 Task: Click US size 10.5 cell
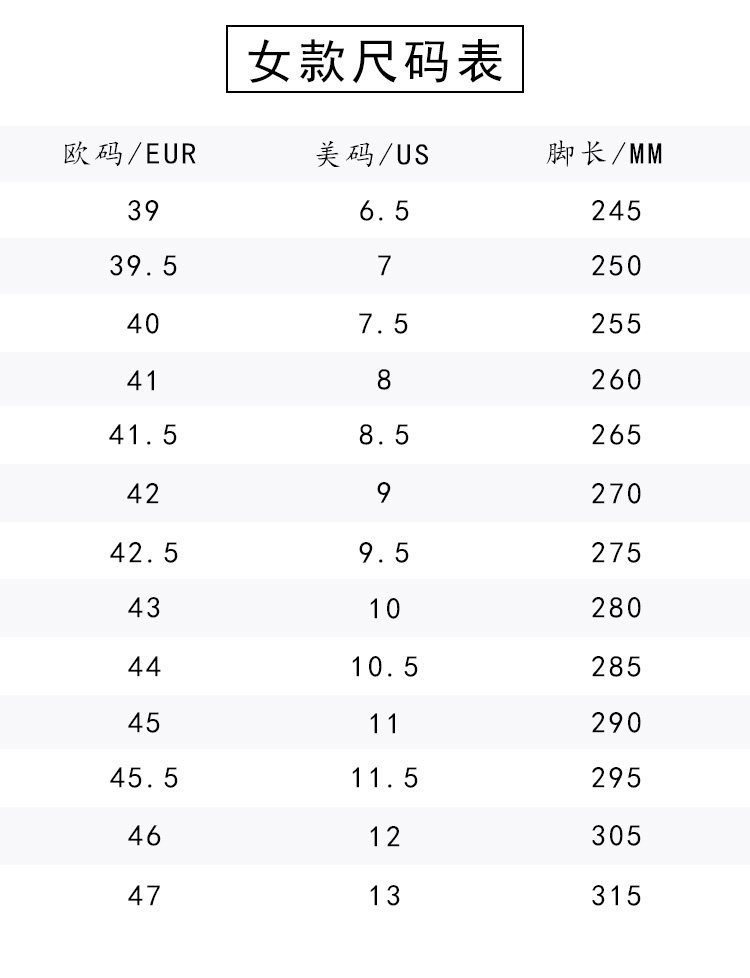click(384, 667)
